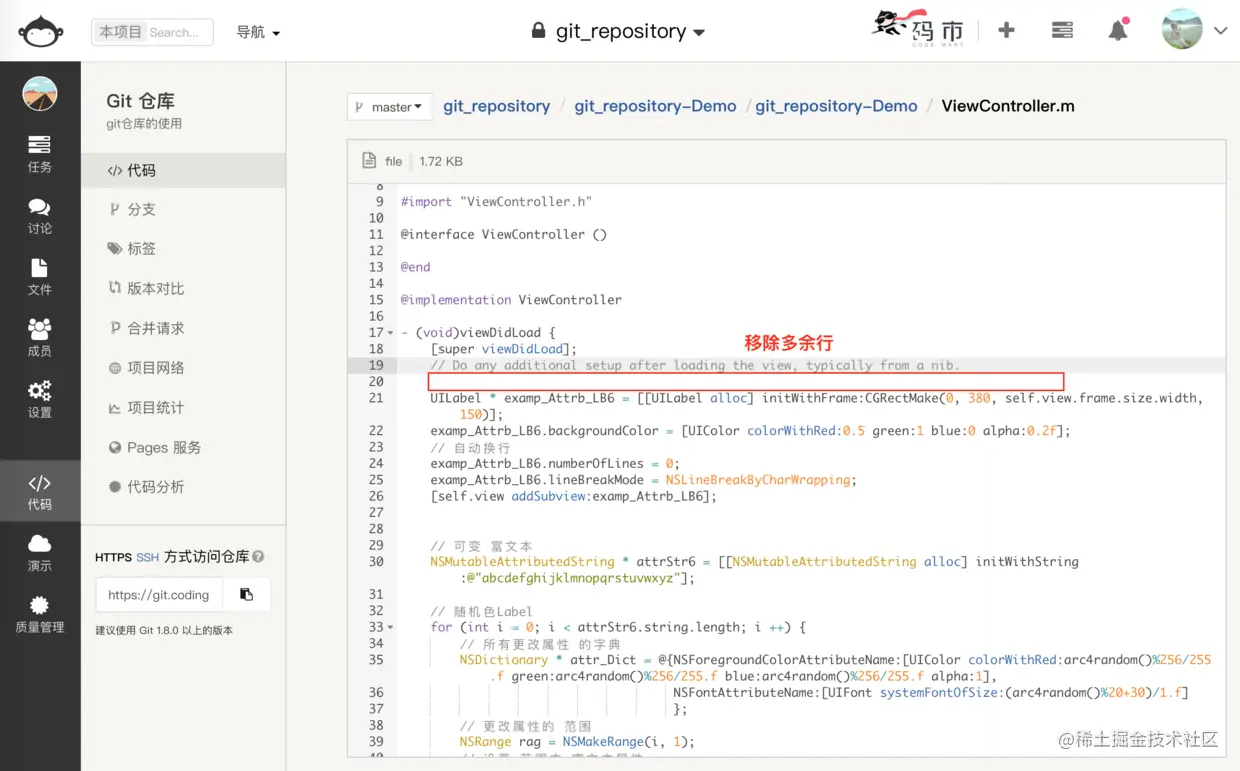Open the 讨论 discussion sidebar icon
Screen dimensions: 1240x771
pyautogui.click(x=39, y=216)
